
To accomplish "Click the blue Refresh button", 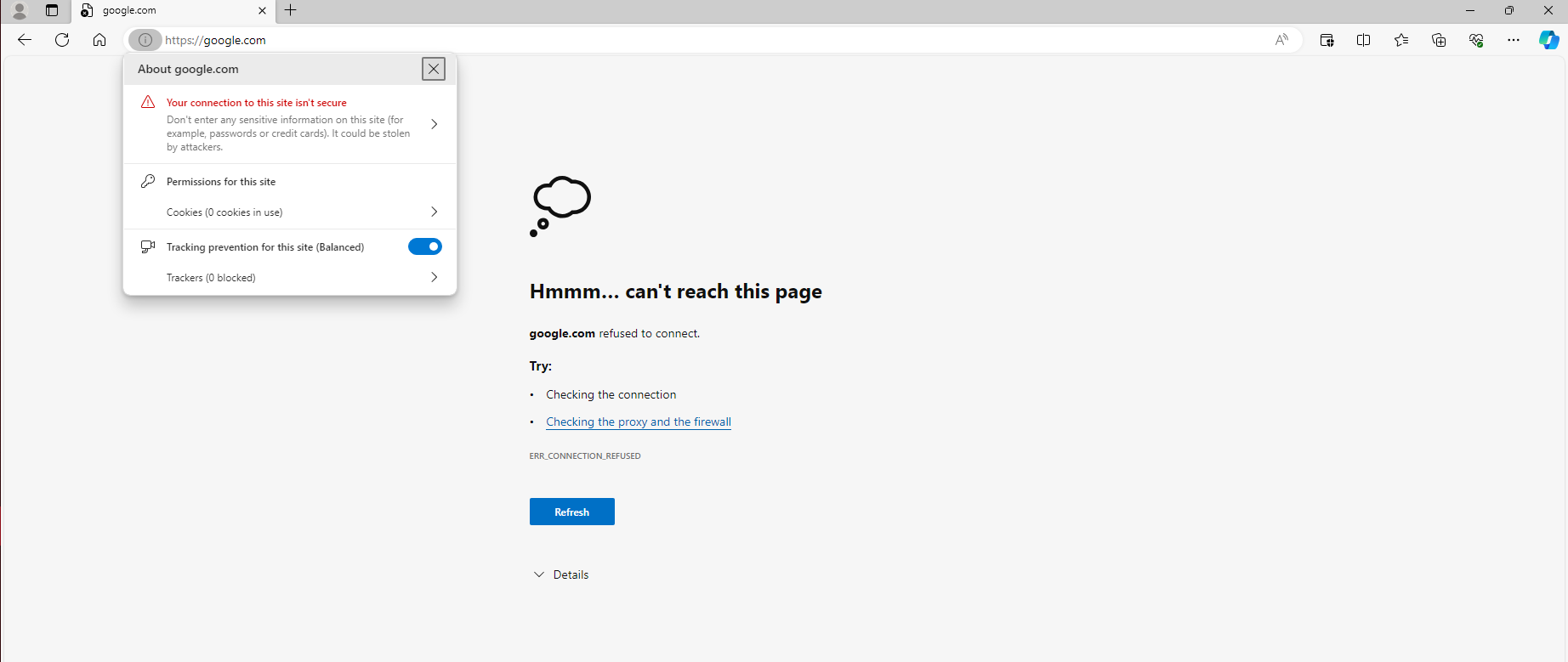I will pos(572,512).
